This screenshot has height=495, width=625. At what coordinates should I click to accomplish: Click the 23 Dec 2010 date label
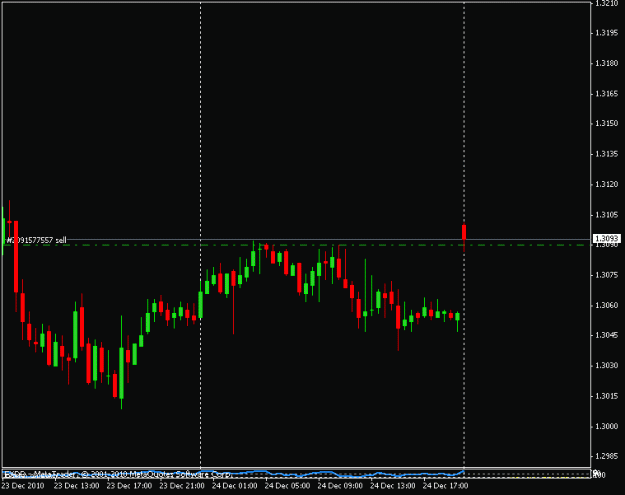[x=23, y=486]
